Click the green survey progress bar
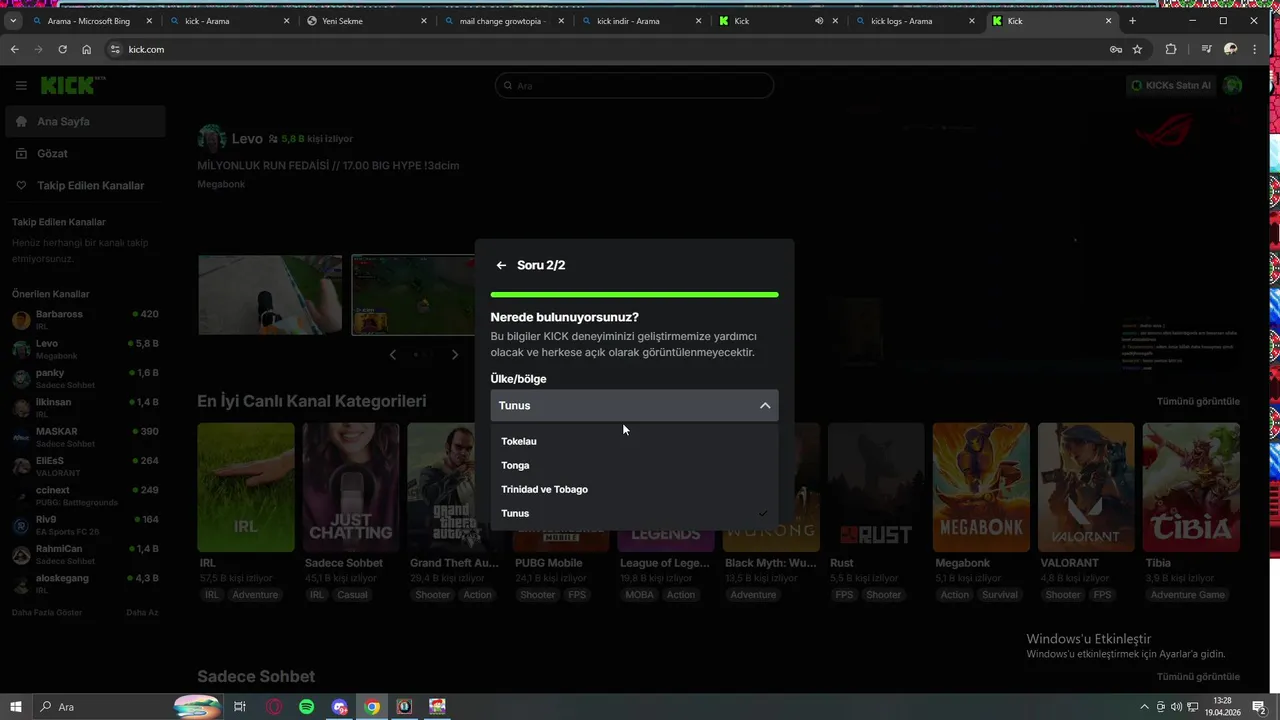1280x720 pixels. click(634, 295)
